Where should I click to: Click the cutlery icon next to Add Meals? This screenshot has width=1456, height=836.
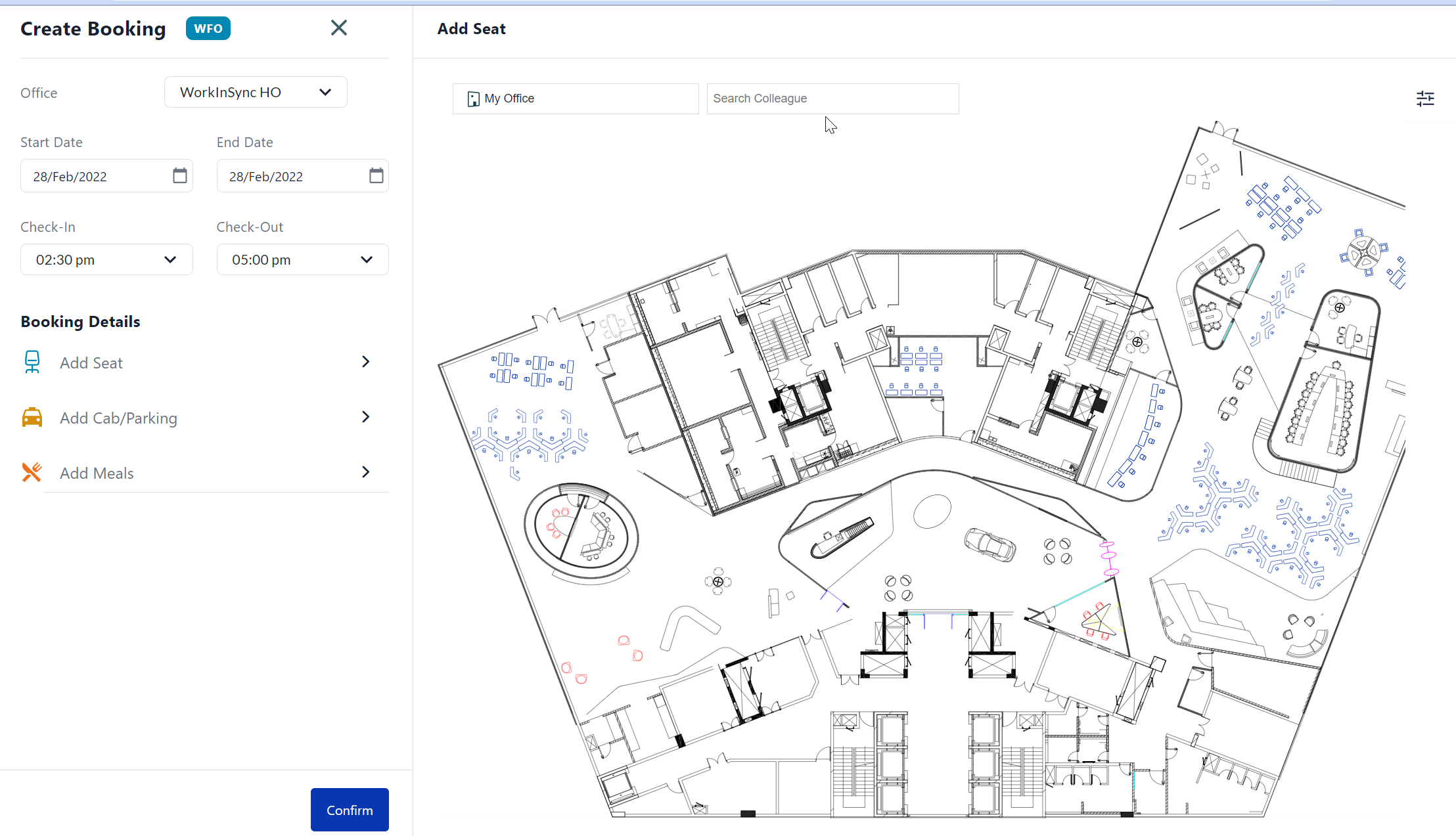coord(32,472)
